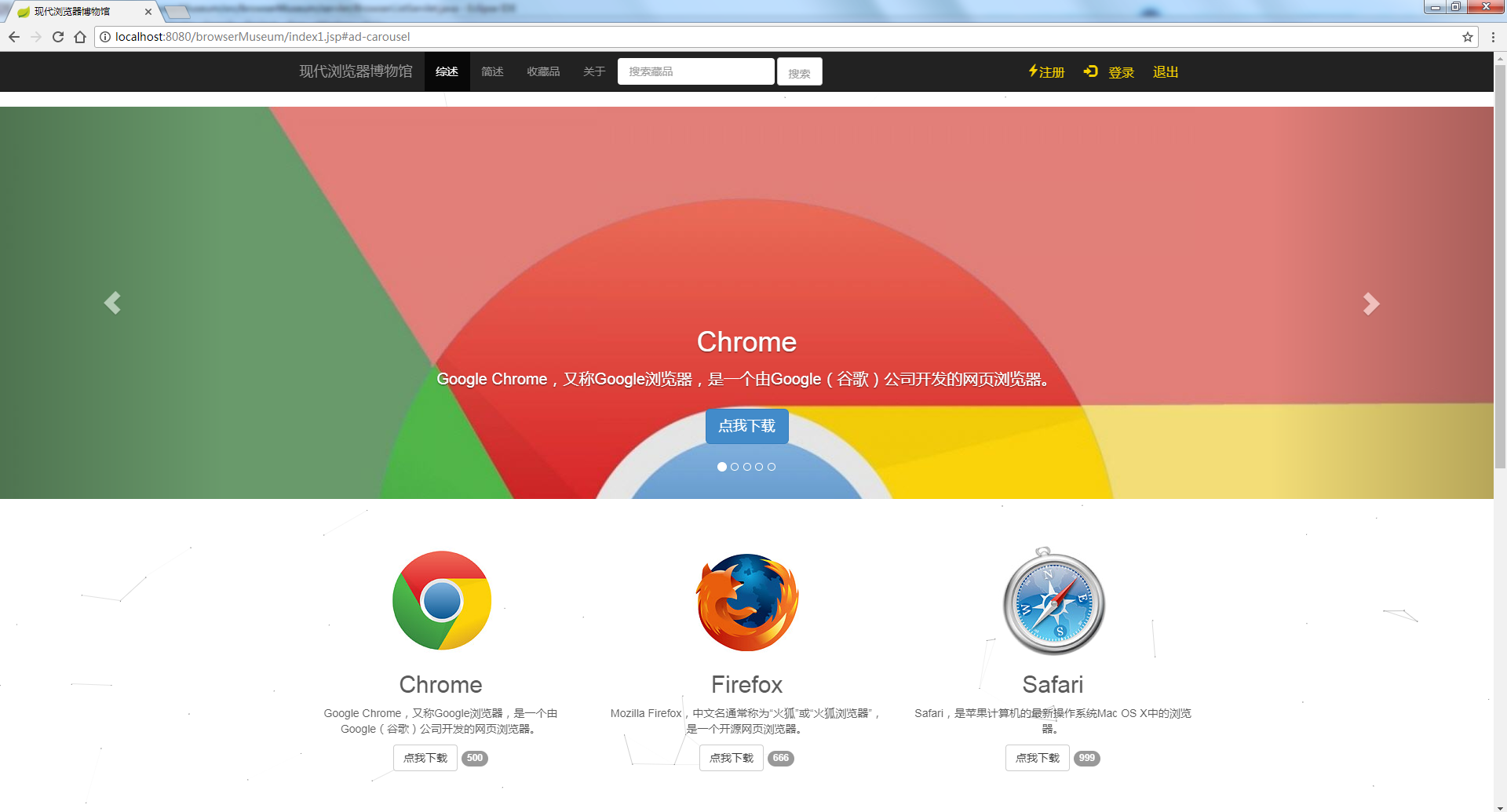This screenshot has width=1507, height=812.
Task: Jump to the third carousel slide dot
Action: point(747,467)
